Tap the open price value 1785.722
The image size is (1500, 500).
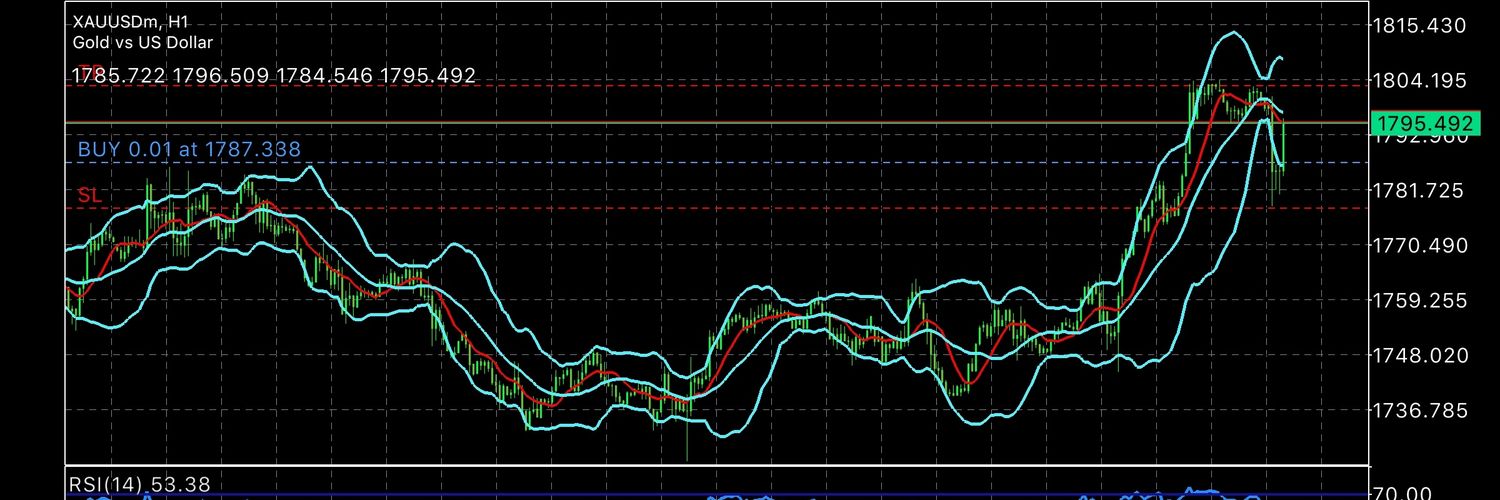point(120,75)
